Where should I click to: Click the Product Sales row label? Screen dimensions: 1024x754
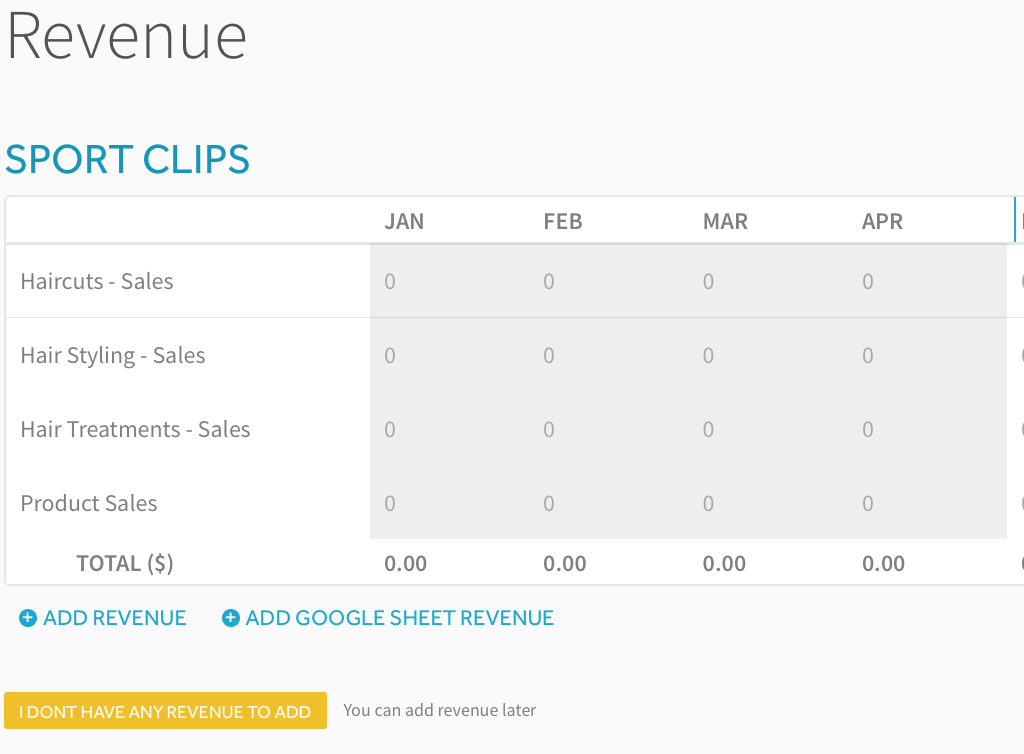point(89,503)
